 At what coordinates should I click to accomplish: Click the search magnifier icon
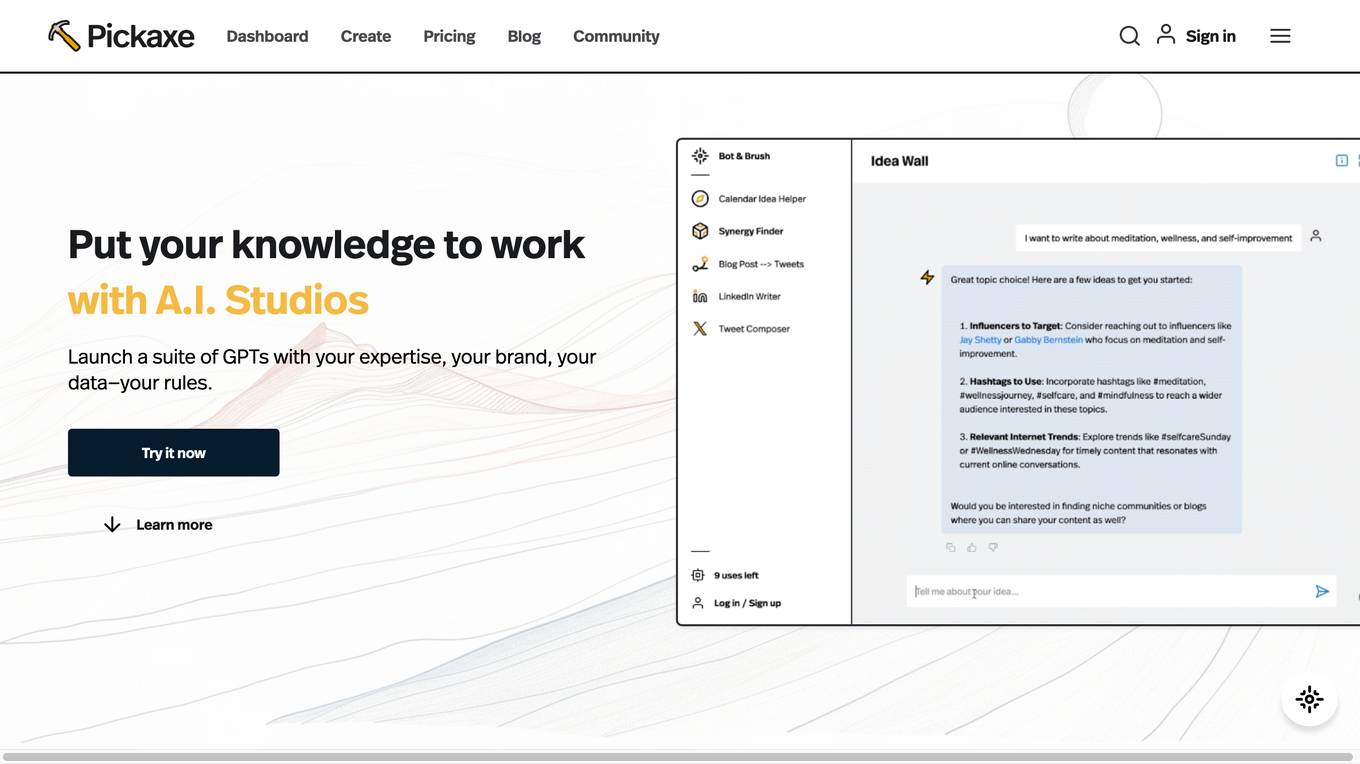click(1129, 36)
